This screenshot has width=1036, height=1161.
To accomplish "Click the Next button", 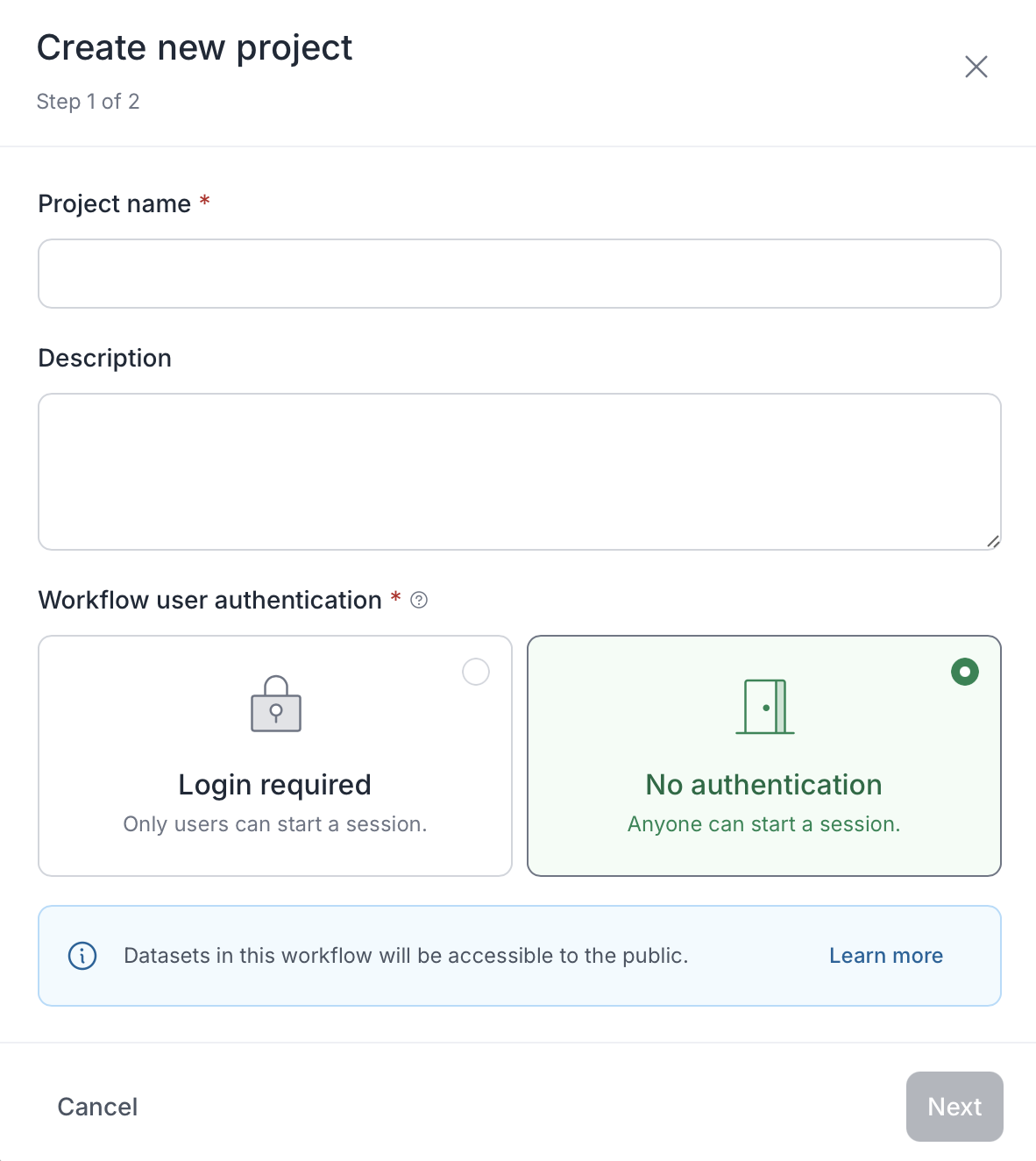I will tap(954, 1107).
